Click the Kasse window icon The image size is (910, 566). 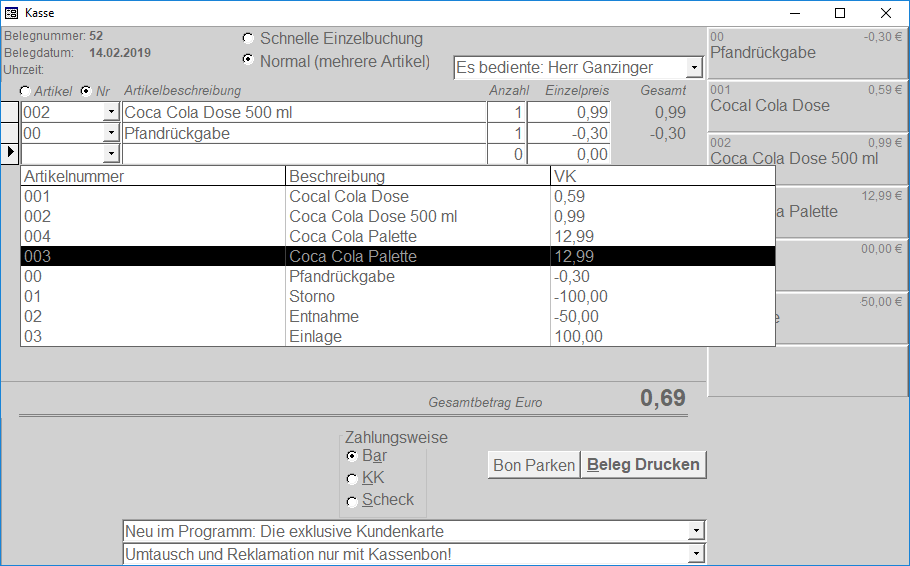click(11, 13)
